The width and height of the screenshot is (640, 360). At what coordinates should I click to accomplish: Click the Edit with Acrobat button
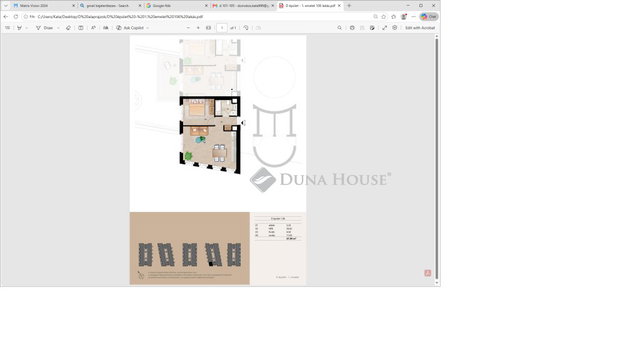(x=420, y=28)
